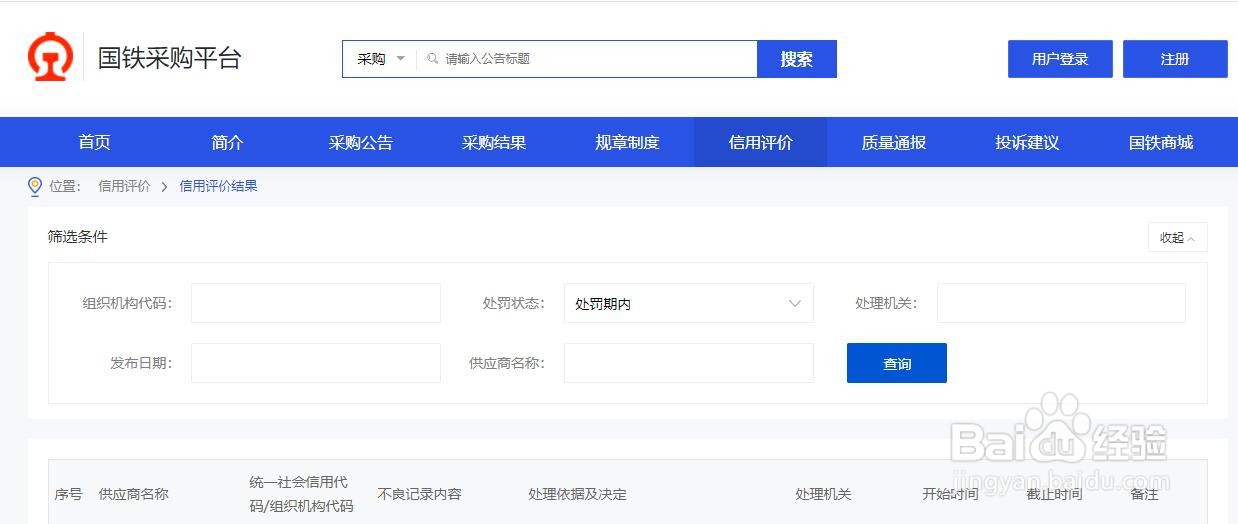Click the 搜索 button
Viewport: 1238px width, 524px height.
click(x=797, y=59)
